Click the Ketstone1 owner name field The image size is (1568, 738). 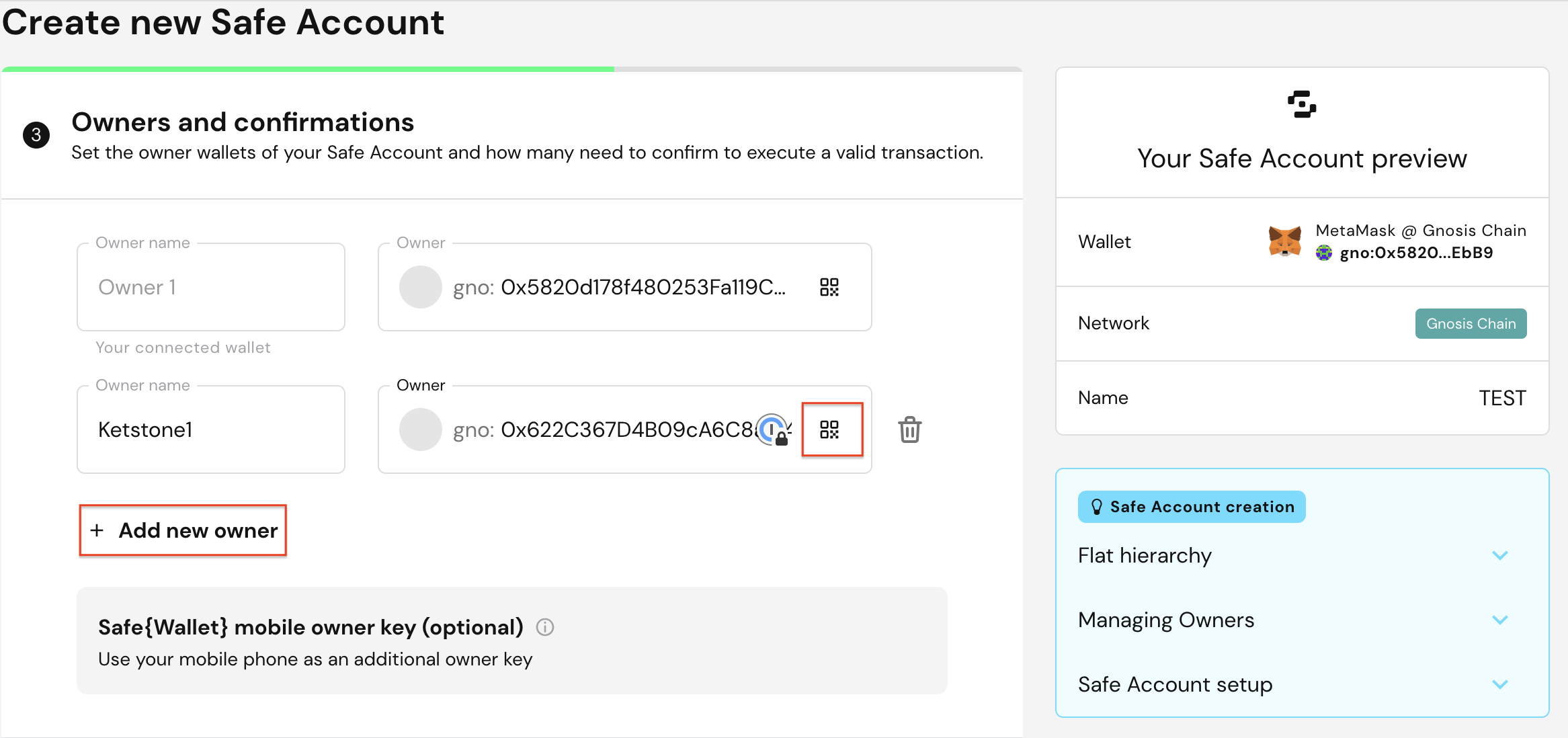point(211,430)
